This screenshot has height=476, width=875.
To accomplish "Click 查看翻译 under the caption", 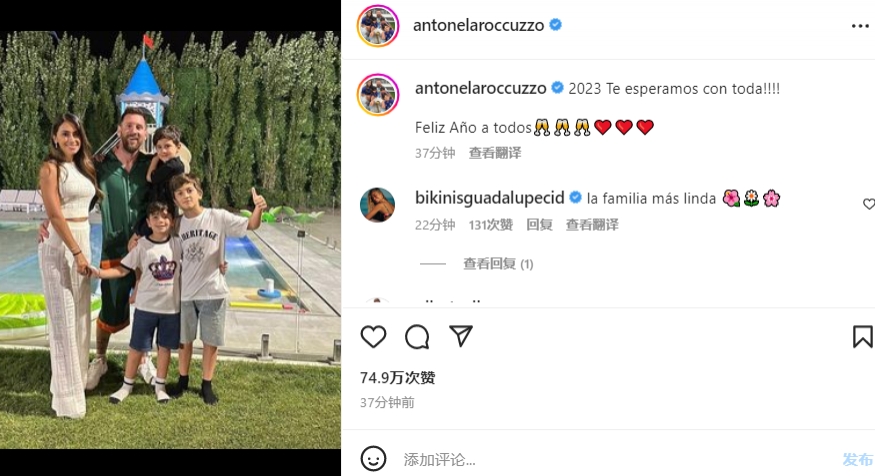I will pyautogui.click(x=495, y=153).
